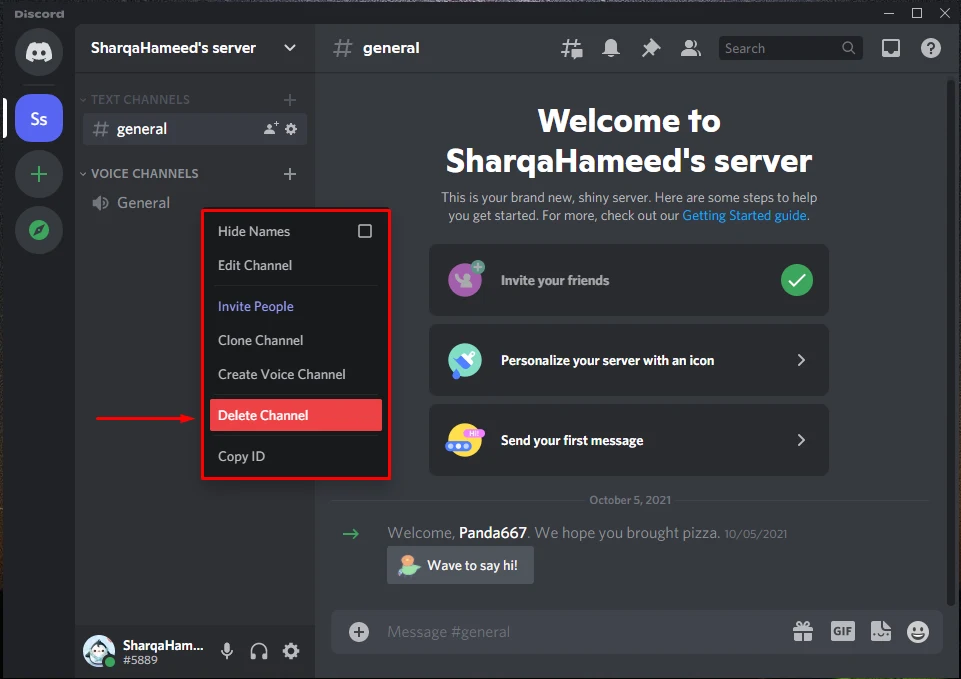961x679 pixels.
Task: Select Create Voice Channel menu item
Action: coord(295,374)
